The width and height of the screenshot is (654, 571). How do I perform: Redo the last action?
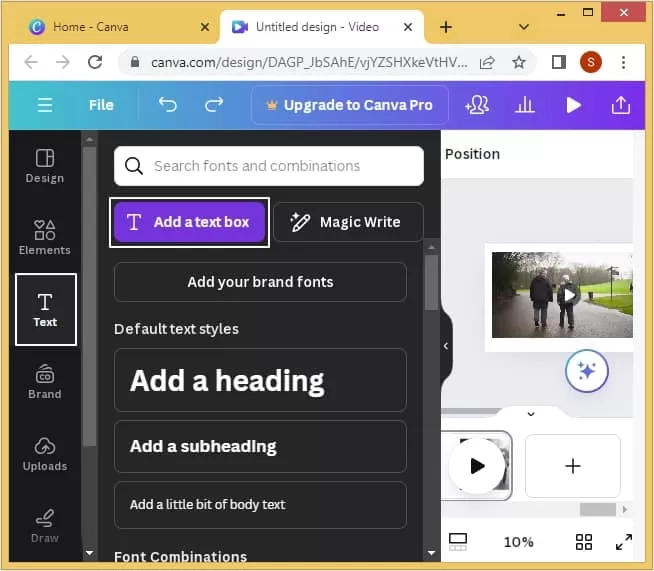(x=214, y=105)
